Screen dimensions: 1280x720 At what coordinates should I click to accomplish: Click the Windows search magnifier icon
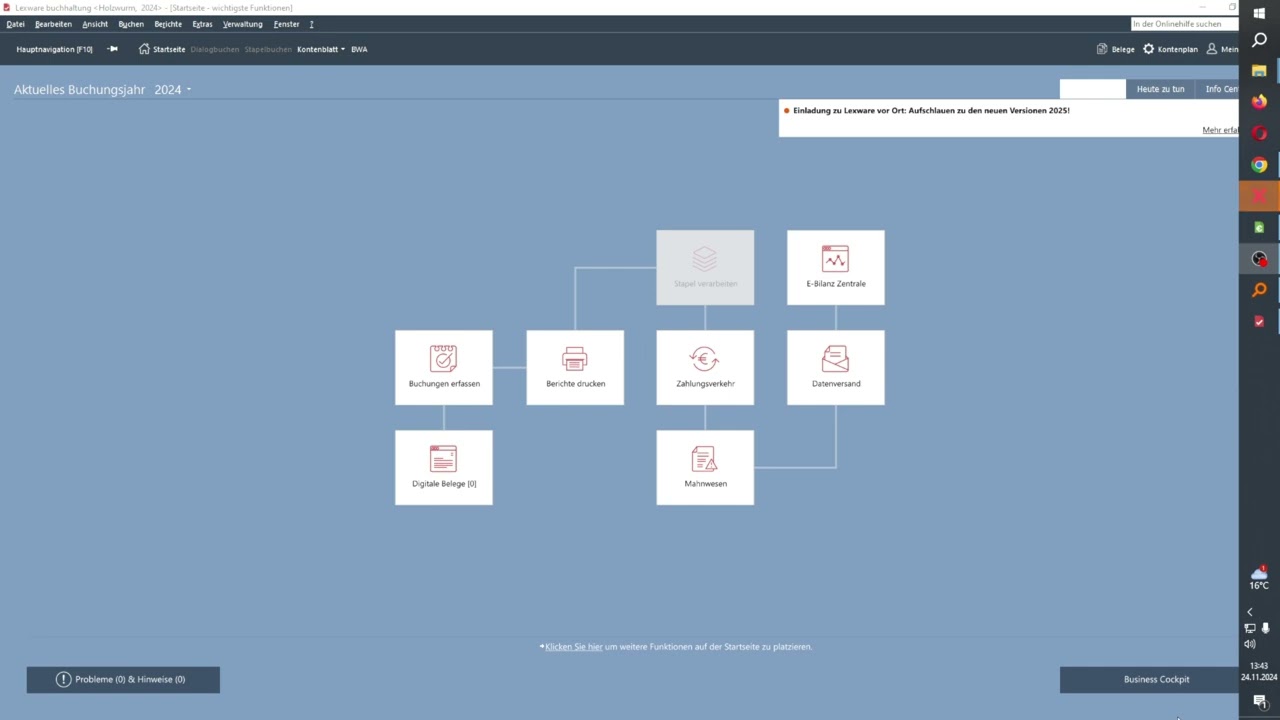tap(1259, 40)
